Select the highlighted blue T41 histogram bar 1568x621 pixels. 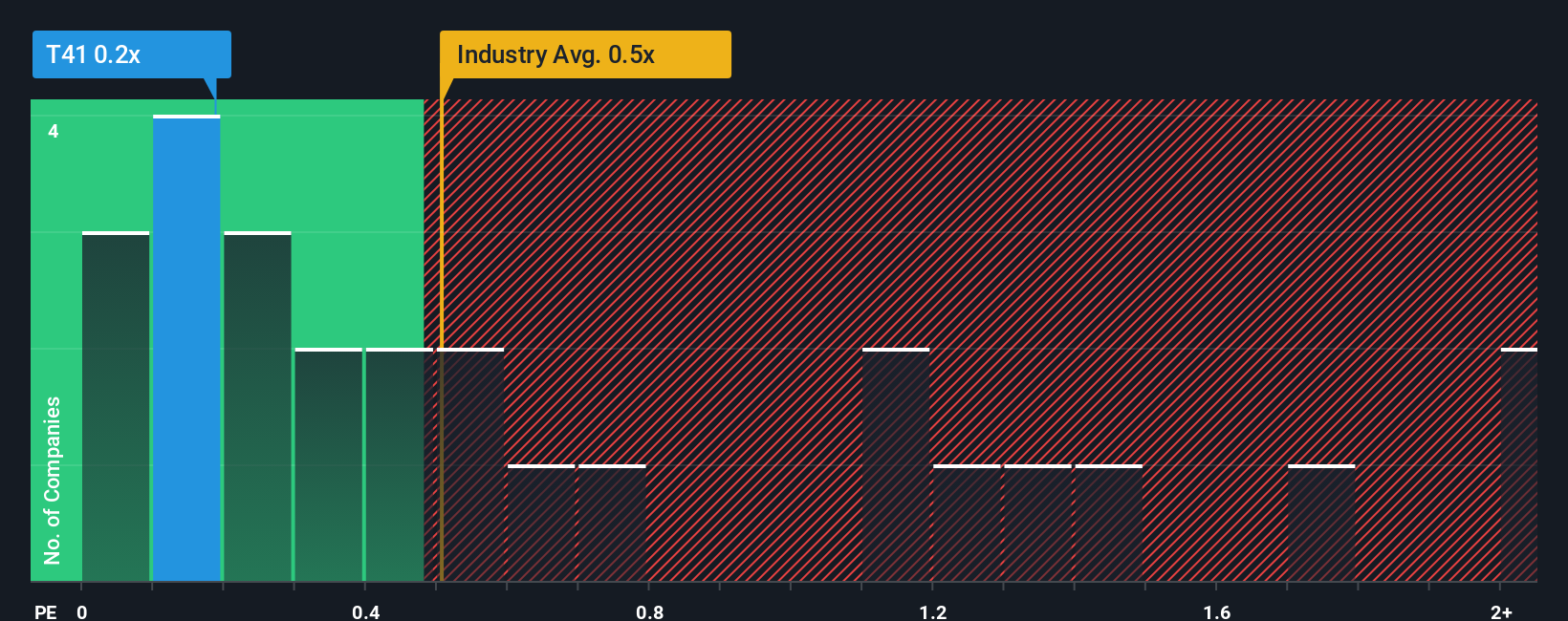[x=186, y=349]
